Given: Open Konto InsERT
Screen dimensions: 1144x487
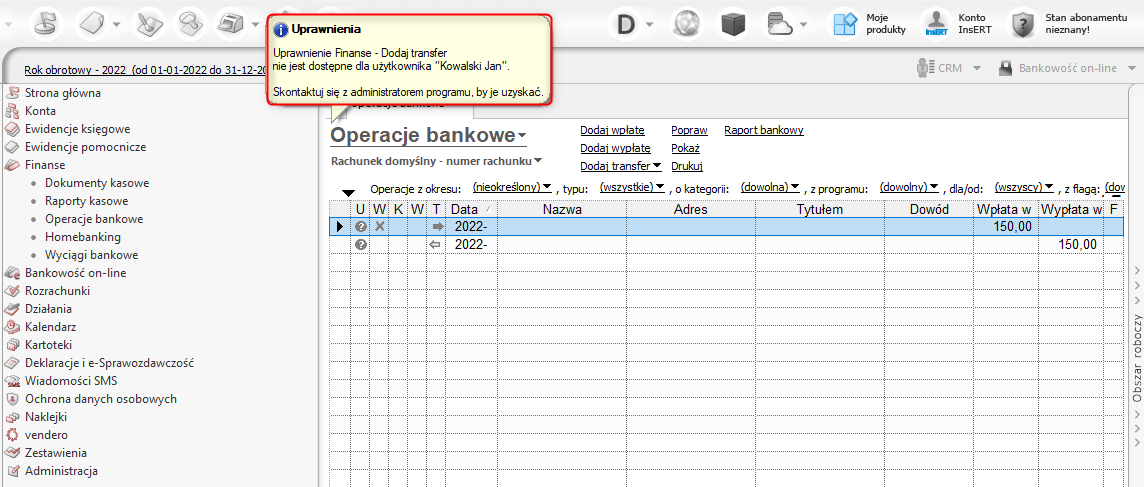Looking at the screenshot, I should click(956, 24).
